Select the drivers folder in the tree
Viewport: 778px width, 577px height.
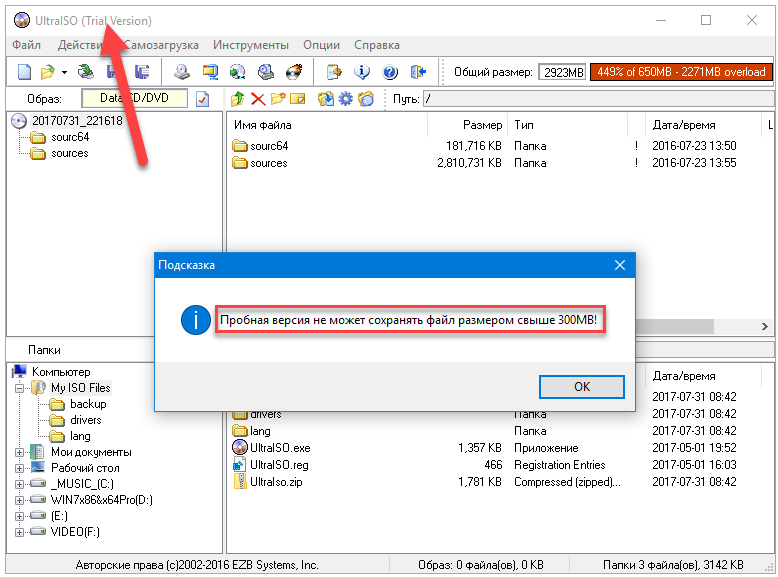[85, 420]
